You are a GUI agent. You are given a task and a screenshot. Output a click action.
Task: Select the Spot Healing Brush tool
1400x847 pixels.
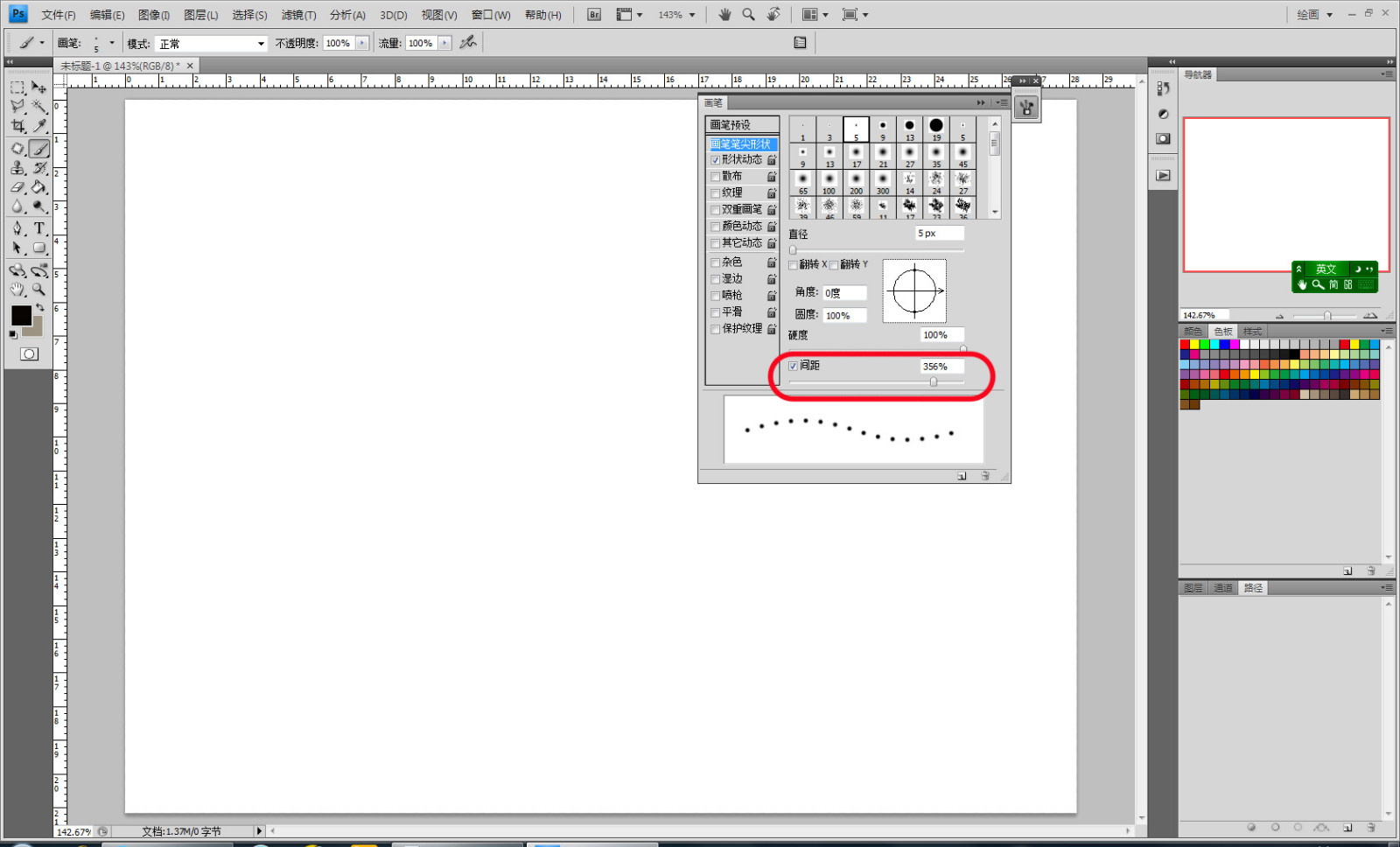click(17, 149)
